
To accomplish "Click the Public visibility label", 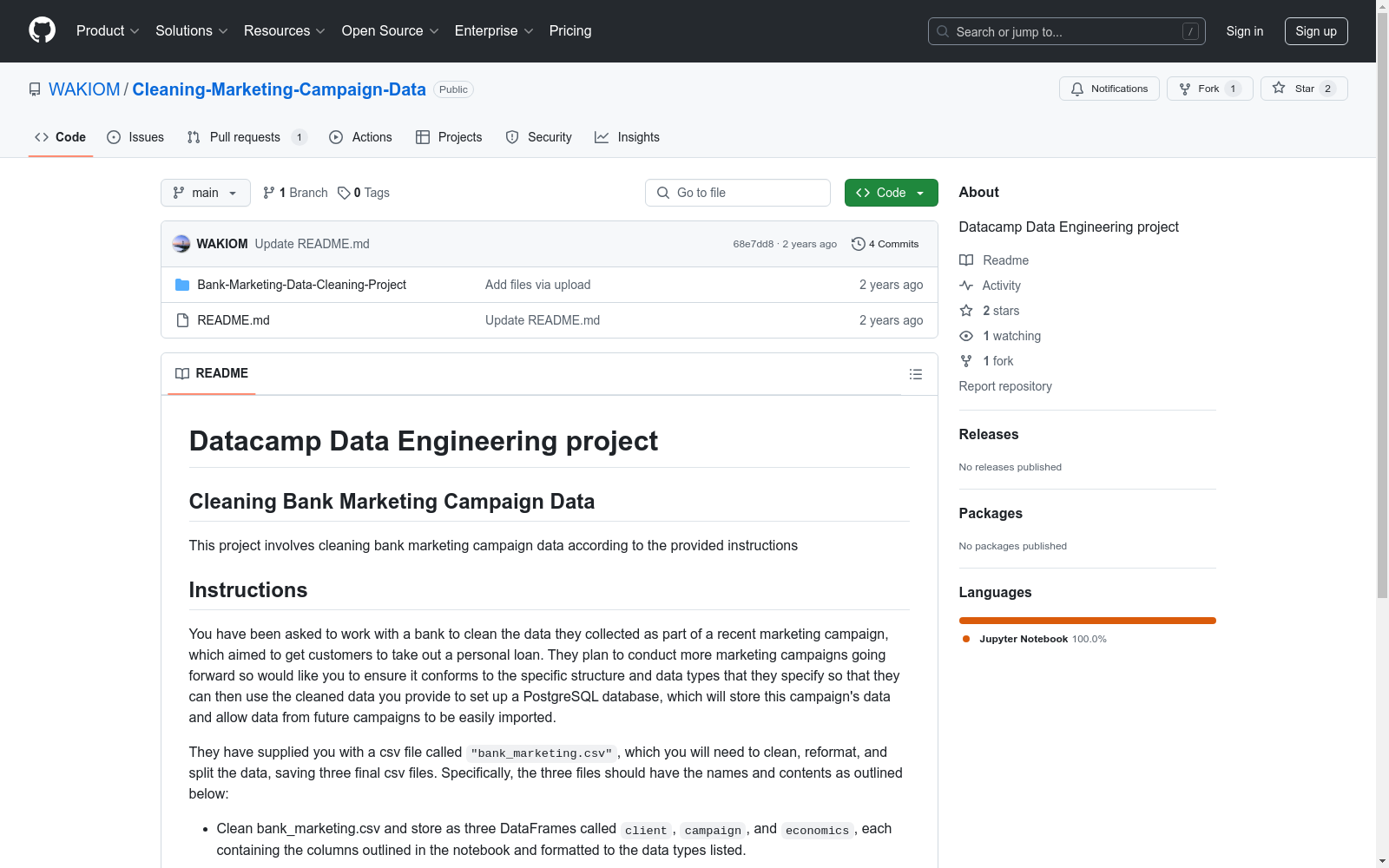I will pos(453,89).
